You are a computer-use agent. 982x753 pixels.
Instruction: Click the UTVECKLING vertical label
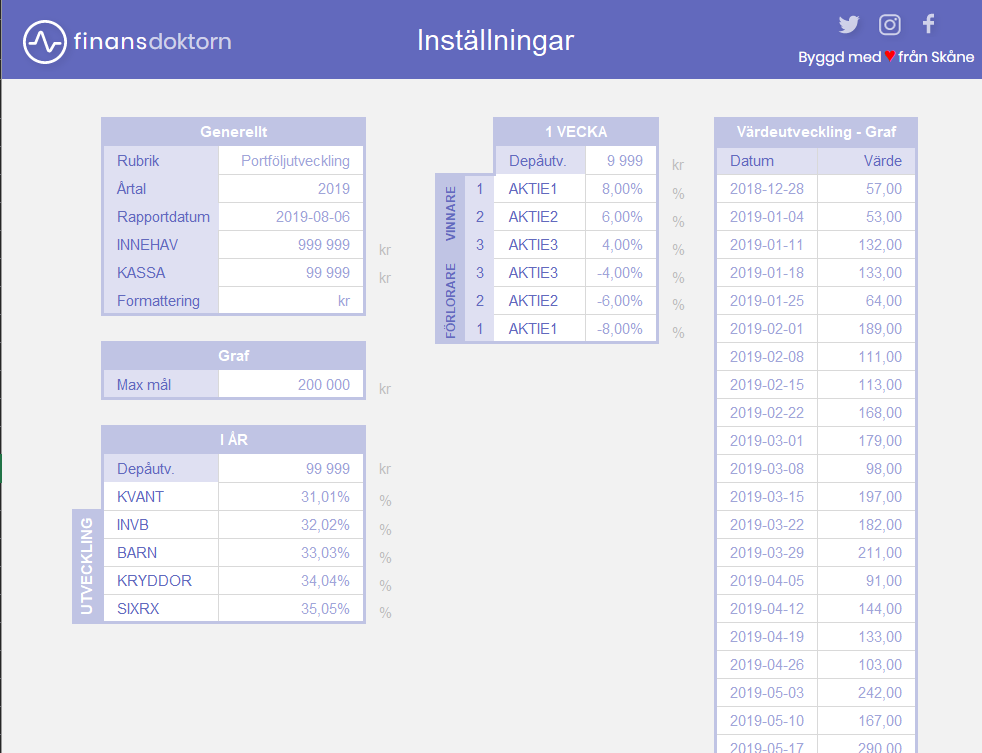(x=86, y=566)
